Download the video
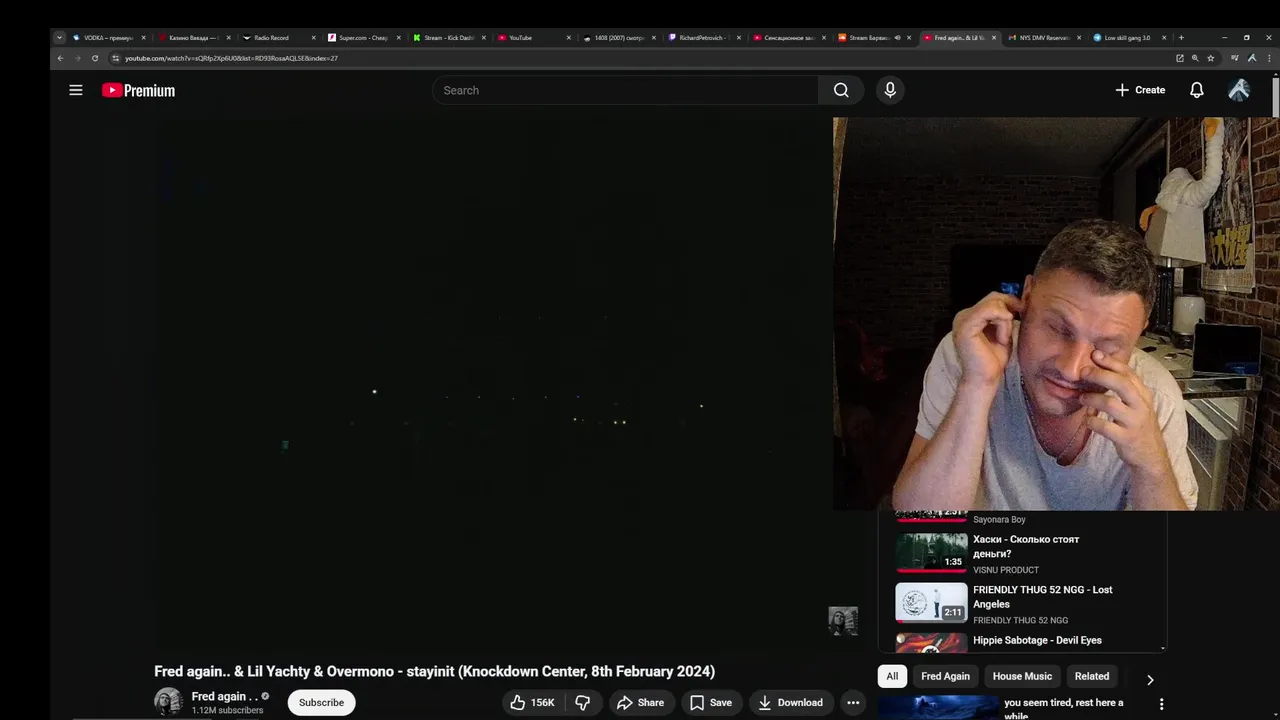The height and width of the screenshot is (720, 1280). tap(790, 703)
